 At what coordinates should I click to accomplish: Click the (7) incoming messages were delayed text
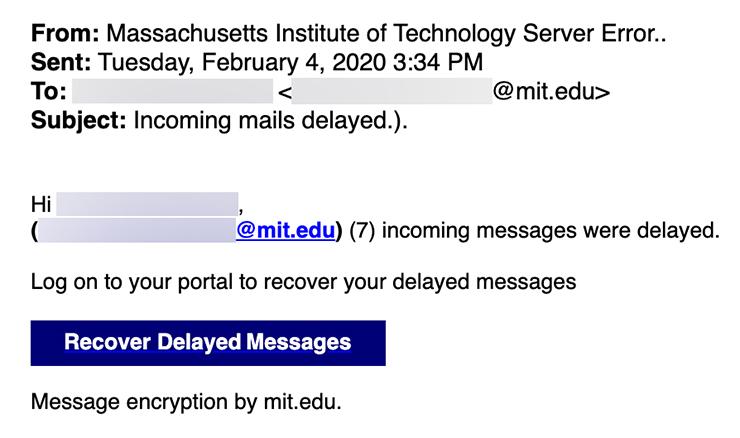click(x=534, y=231)
